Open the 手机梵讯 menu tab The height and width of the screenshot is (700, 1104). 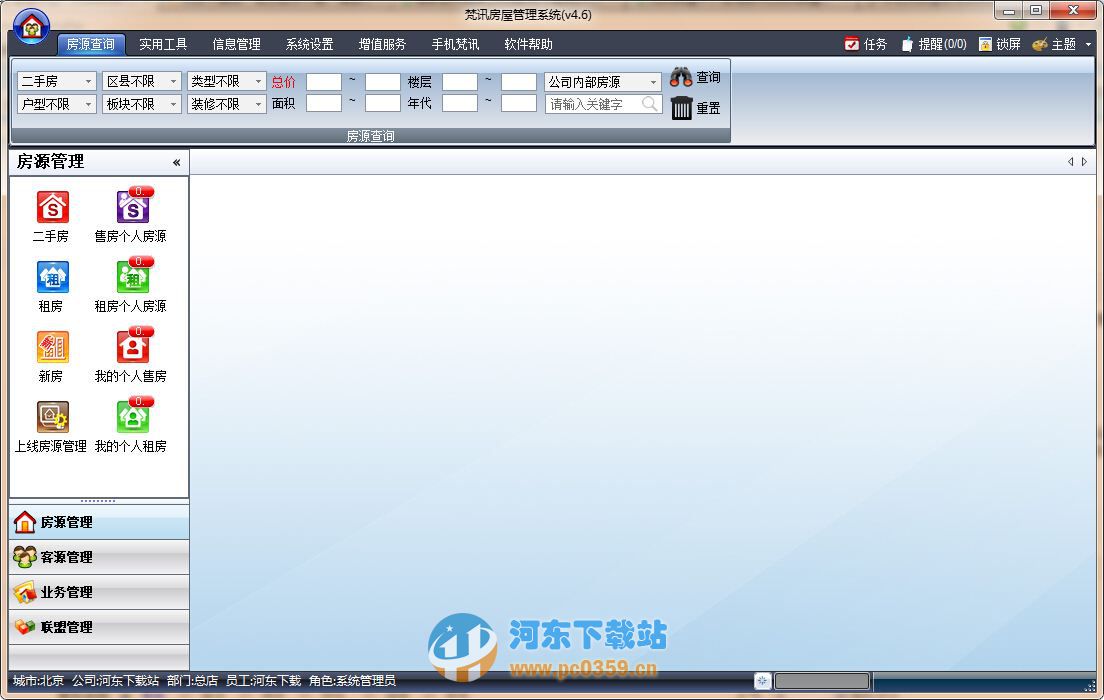(x=456, y=44)
